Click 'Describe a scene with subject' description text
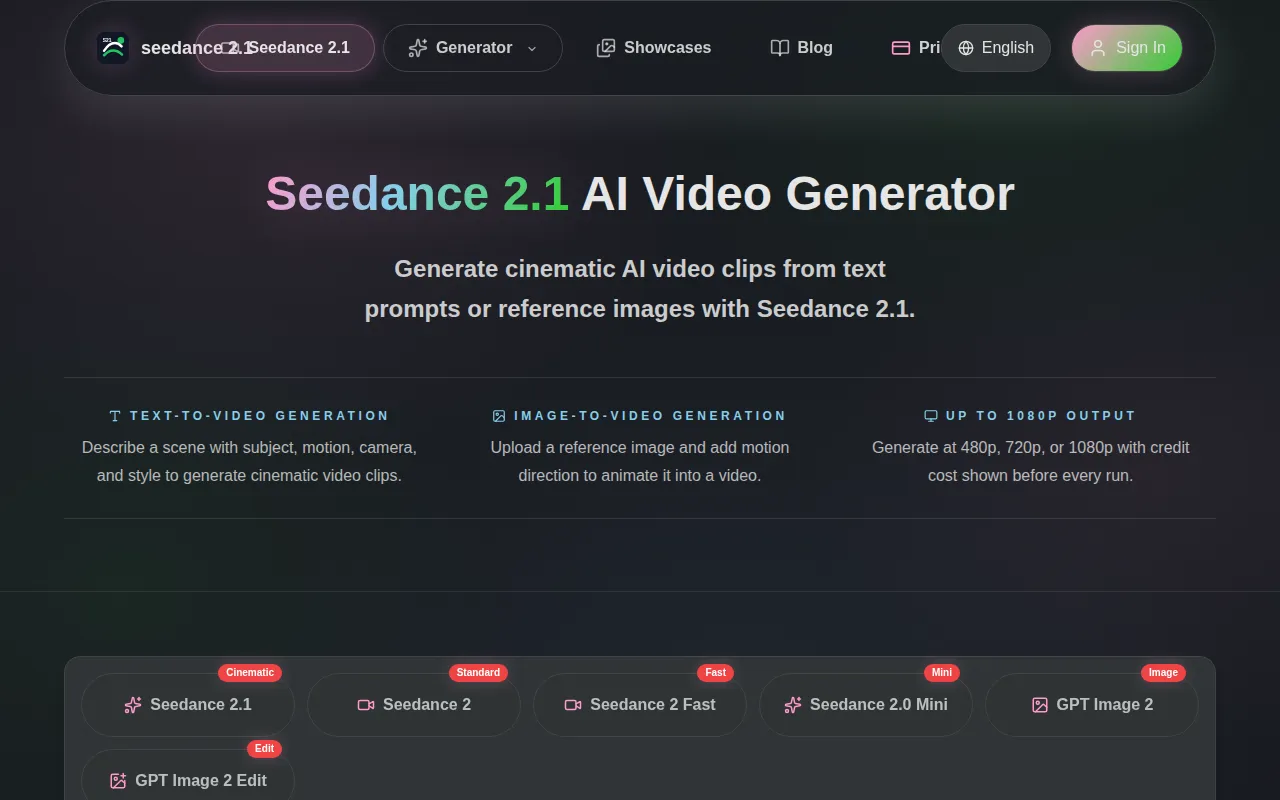 [x=249, y=462]
